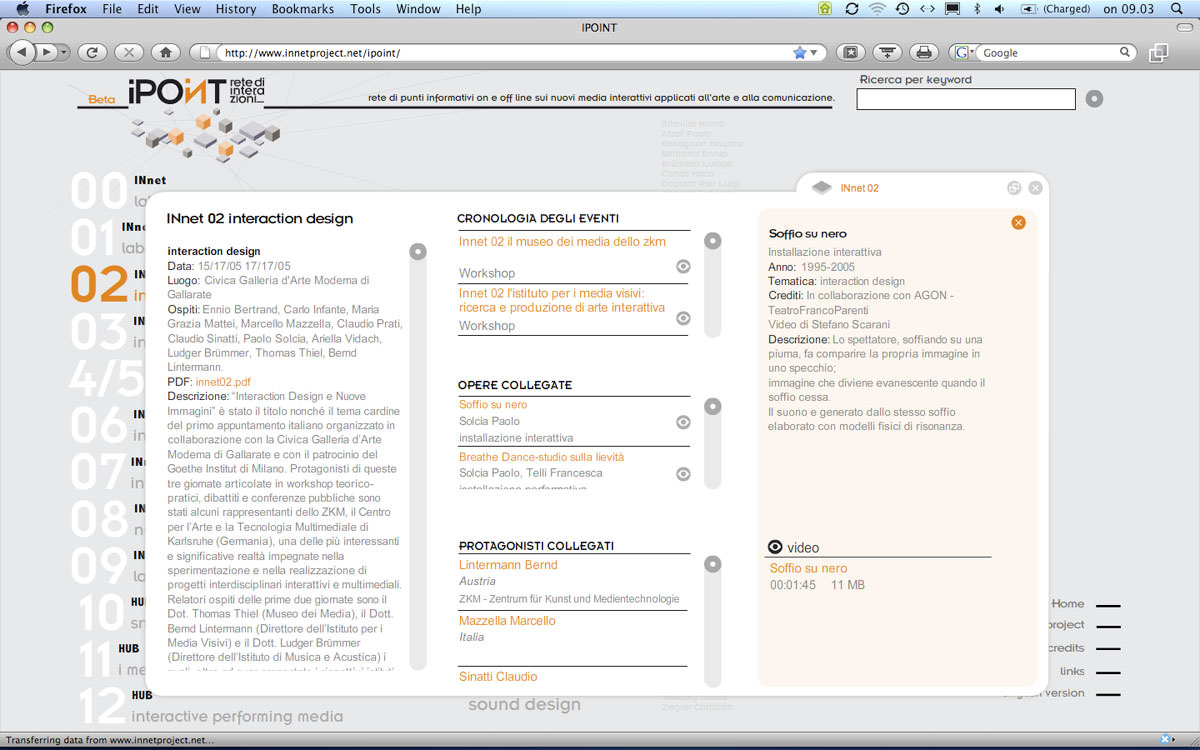
Task: Click the magnifier in the Google search box
Action: pyautogui.click(x=1126, y=52)
